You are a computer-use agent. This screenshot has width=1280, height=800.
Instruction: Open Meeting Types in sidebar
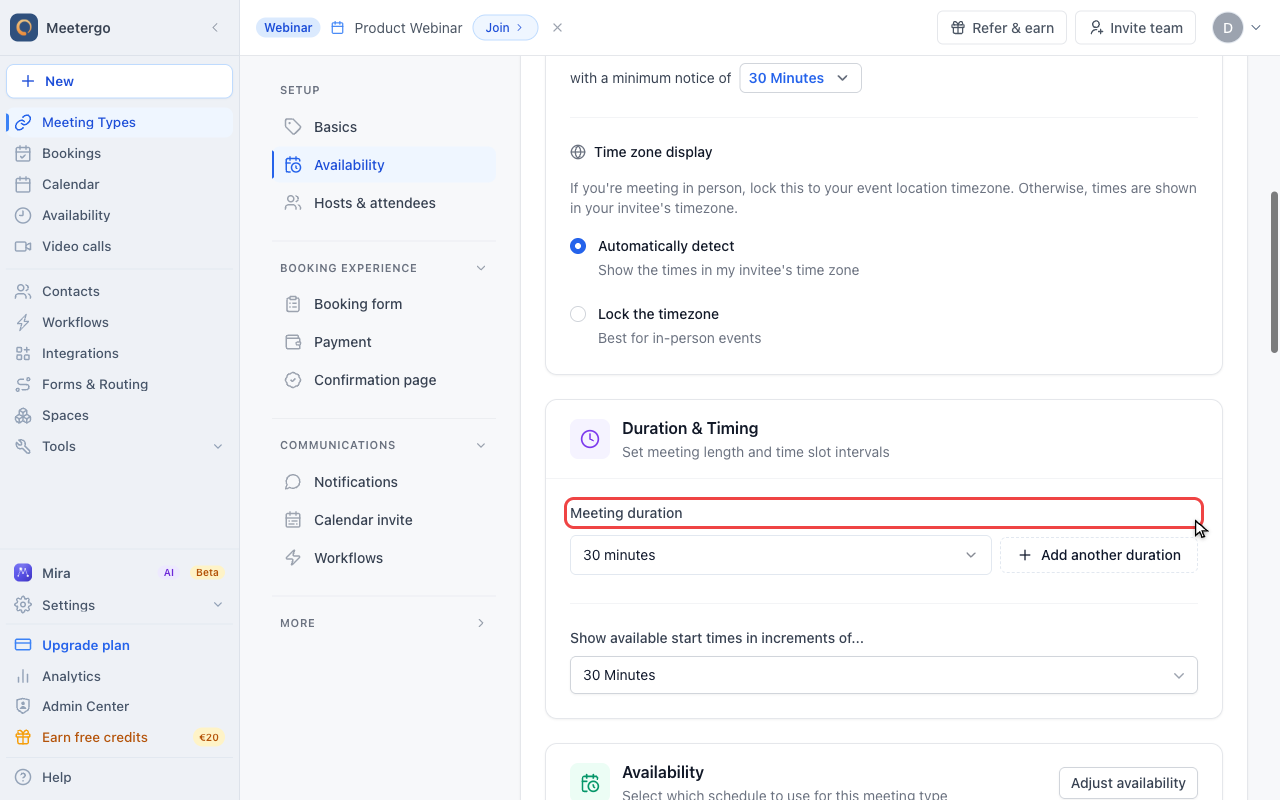coord(119,122)
